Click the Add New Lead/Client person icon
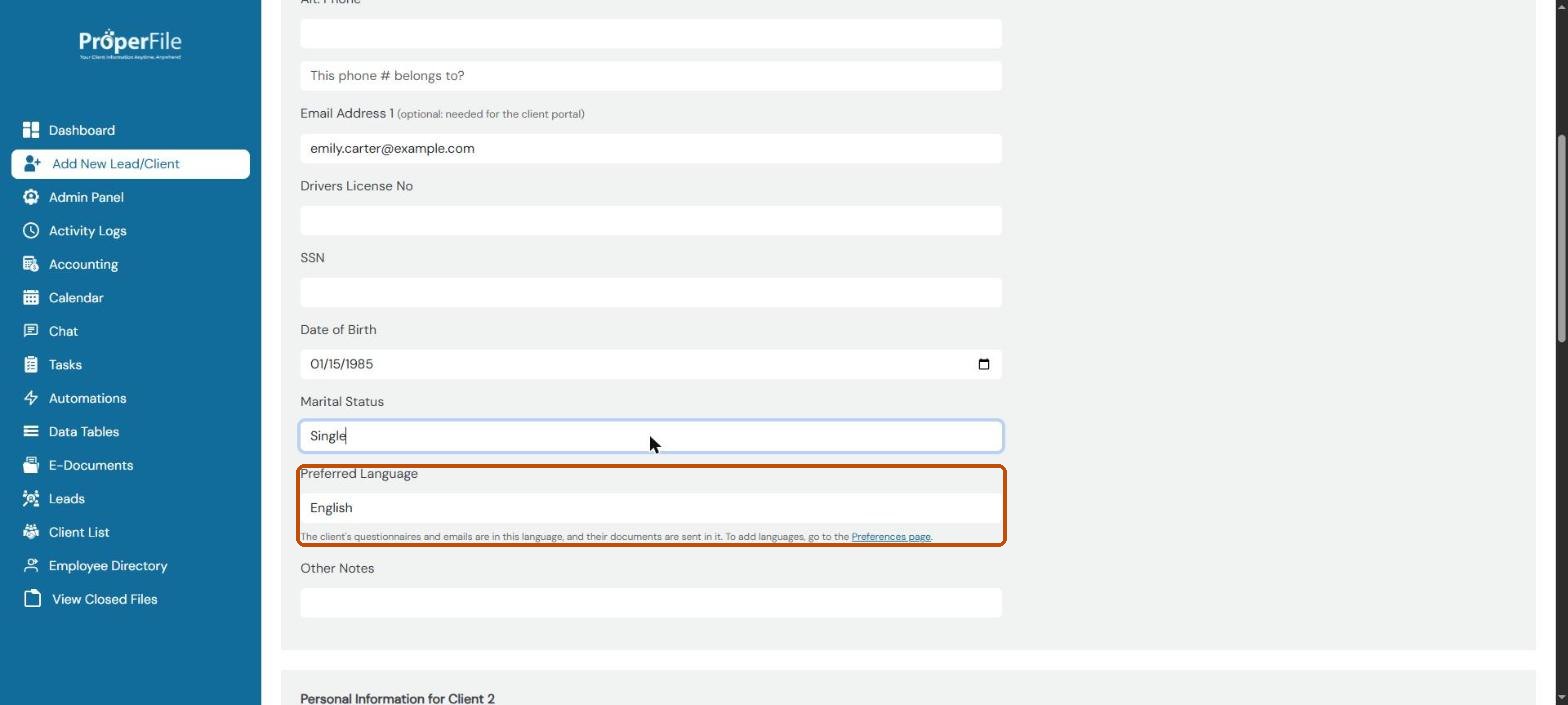Screen dimensions: 1568x705 coord(32,164)
